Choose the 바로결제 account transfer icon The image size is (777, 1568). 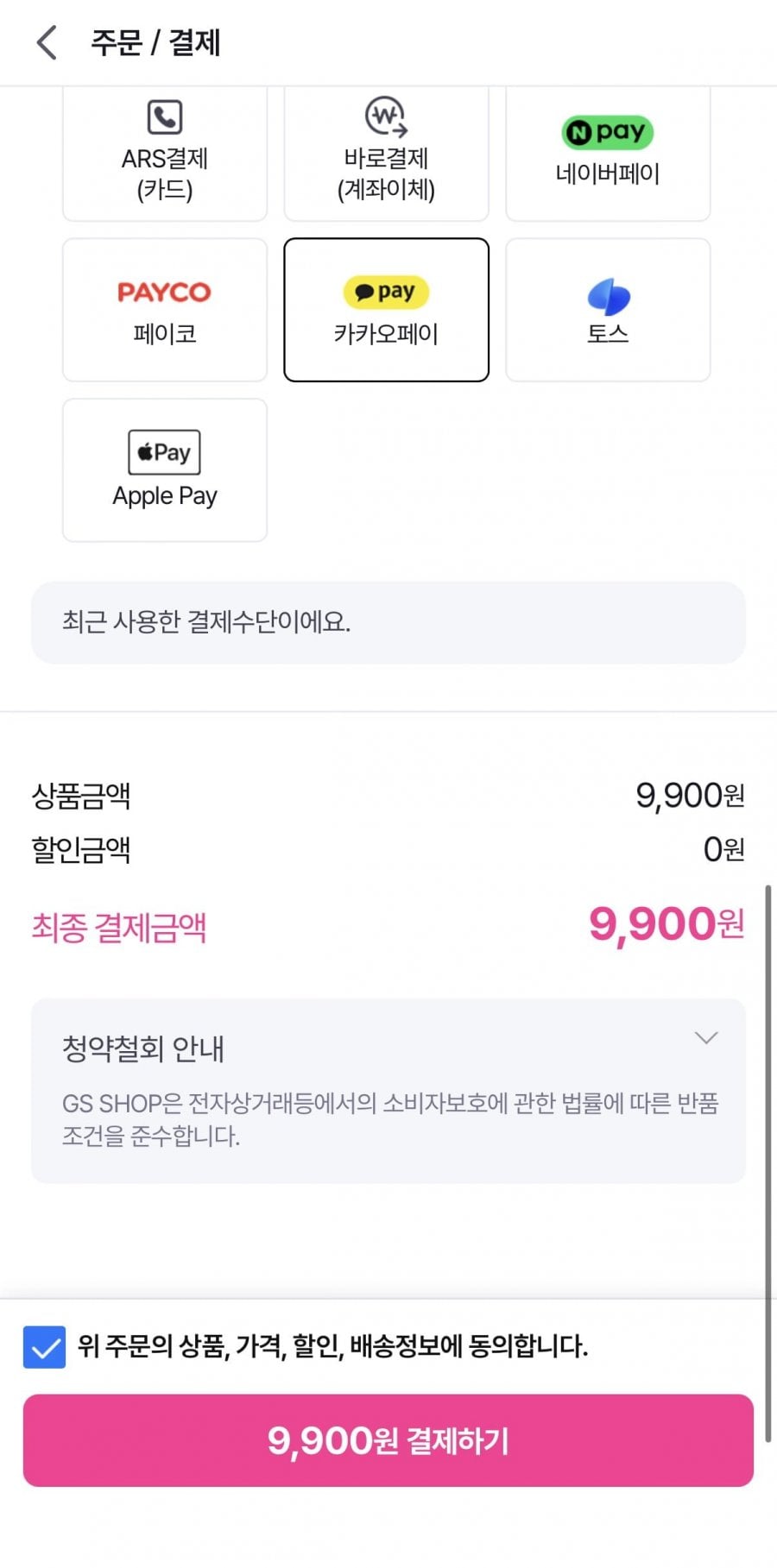coord(386,116)
